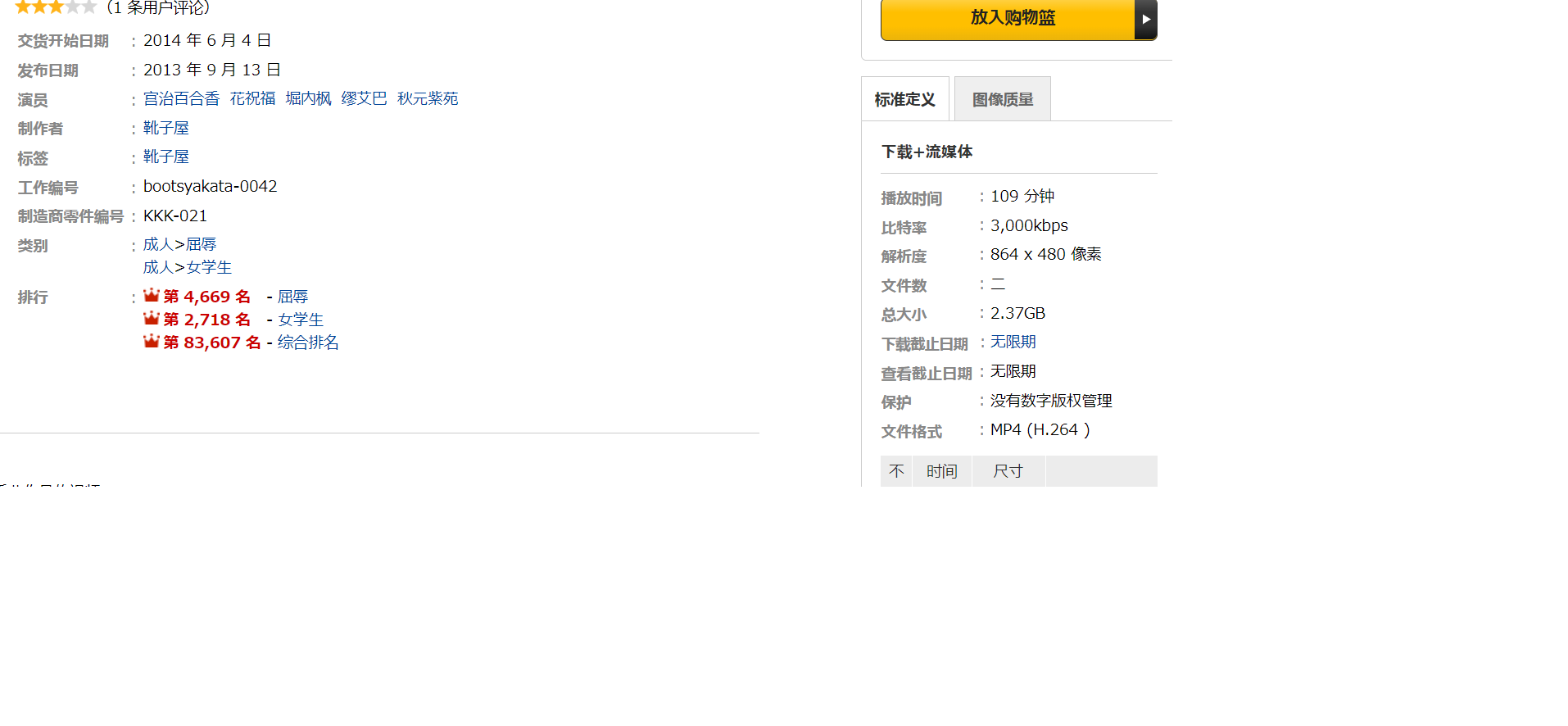Open the 靴子屋 maker link in 制作者 row
This screenshot has width=1568, height=726.
point(166,128)
